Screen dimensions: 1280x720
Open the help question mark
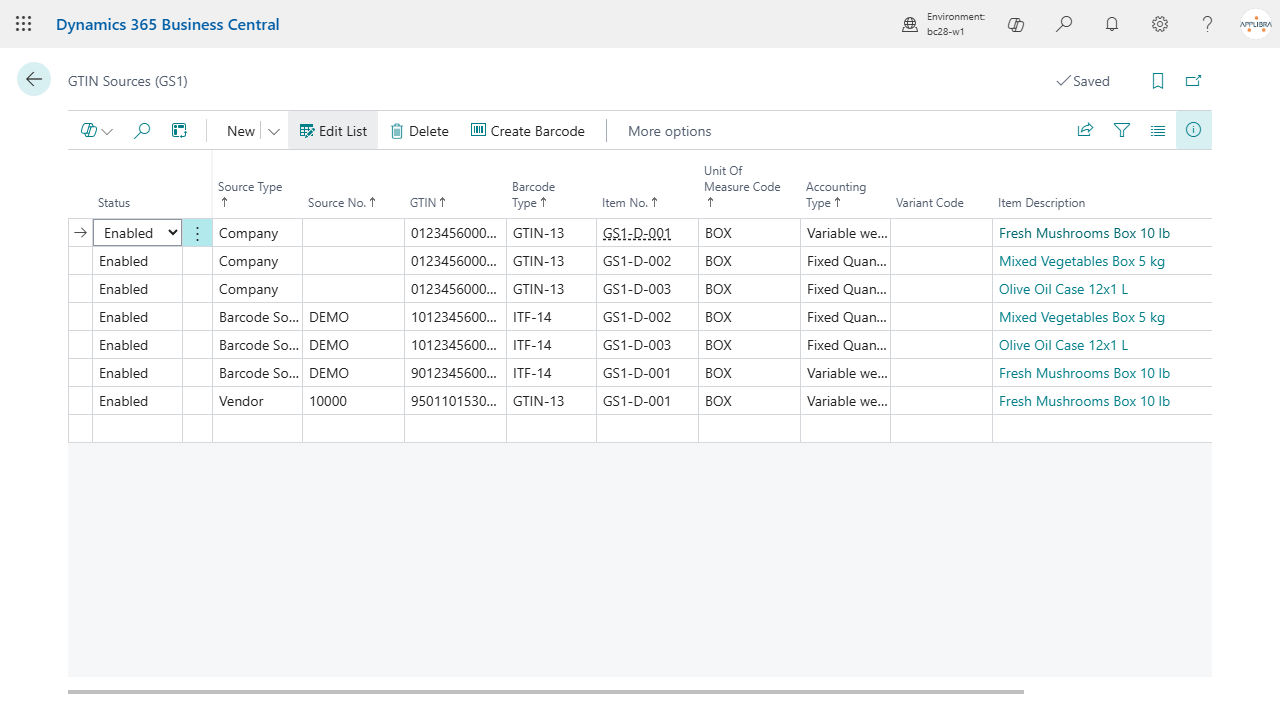[1208, 24]
